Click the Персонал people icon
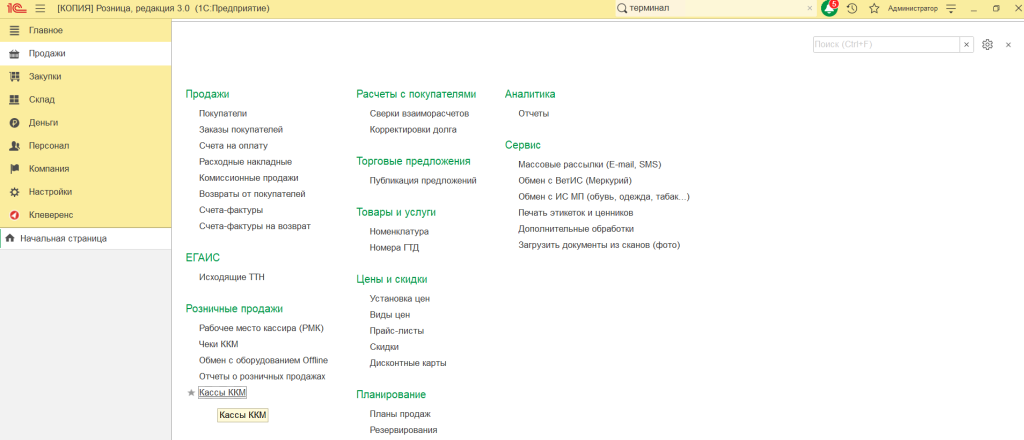The height and width of the screenshot is (440, 1024). pos(14,146)
